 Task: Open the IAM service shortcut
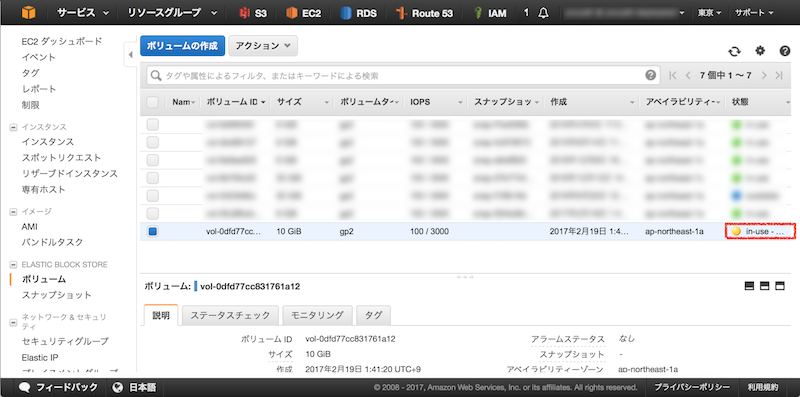click(490, 13)
